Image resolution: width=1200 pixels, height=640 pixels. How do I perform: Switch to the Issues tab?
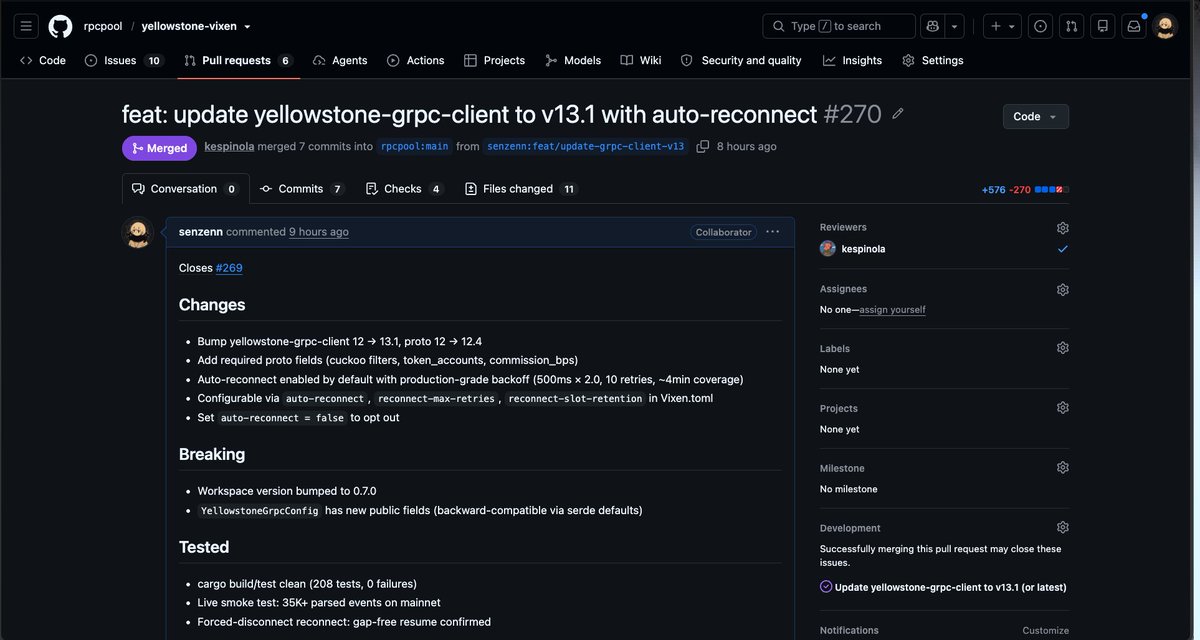(x=123, y=60)
